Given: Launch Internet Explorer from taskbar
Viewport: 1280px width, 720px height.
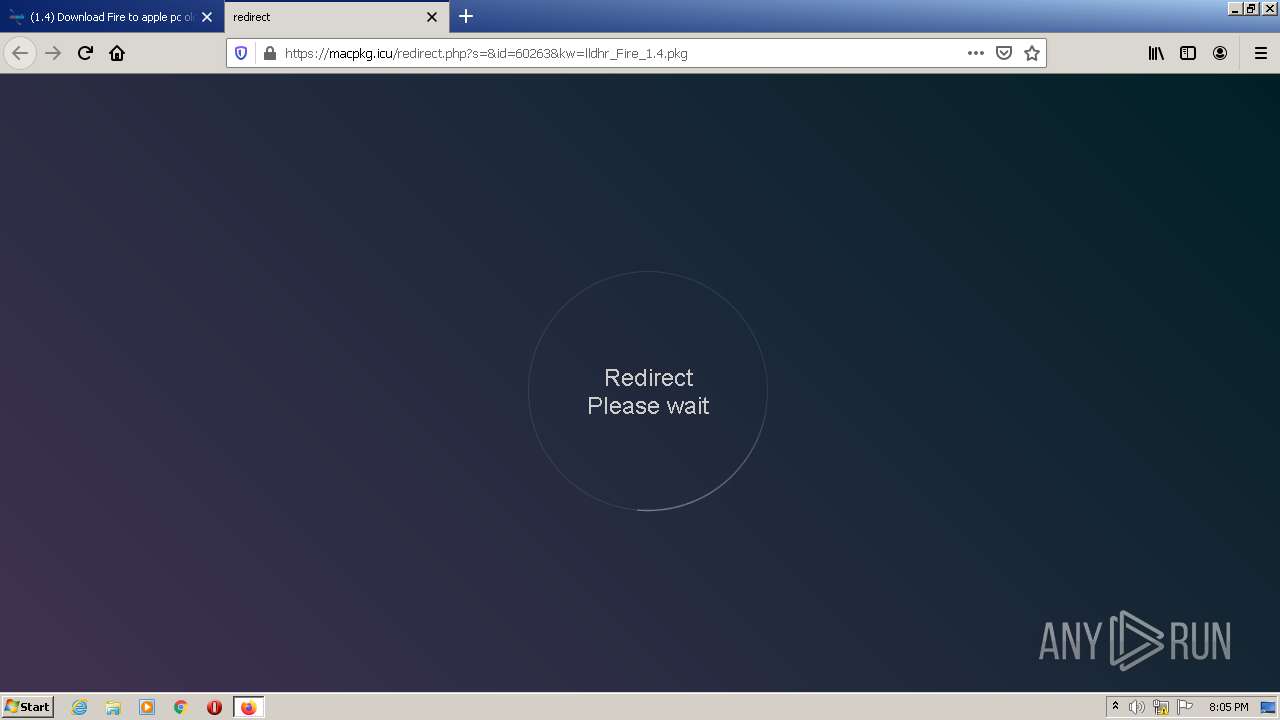Looking at the screenshot, I should tap(80, 707).
